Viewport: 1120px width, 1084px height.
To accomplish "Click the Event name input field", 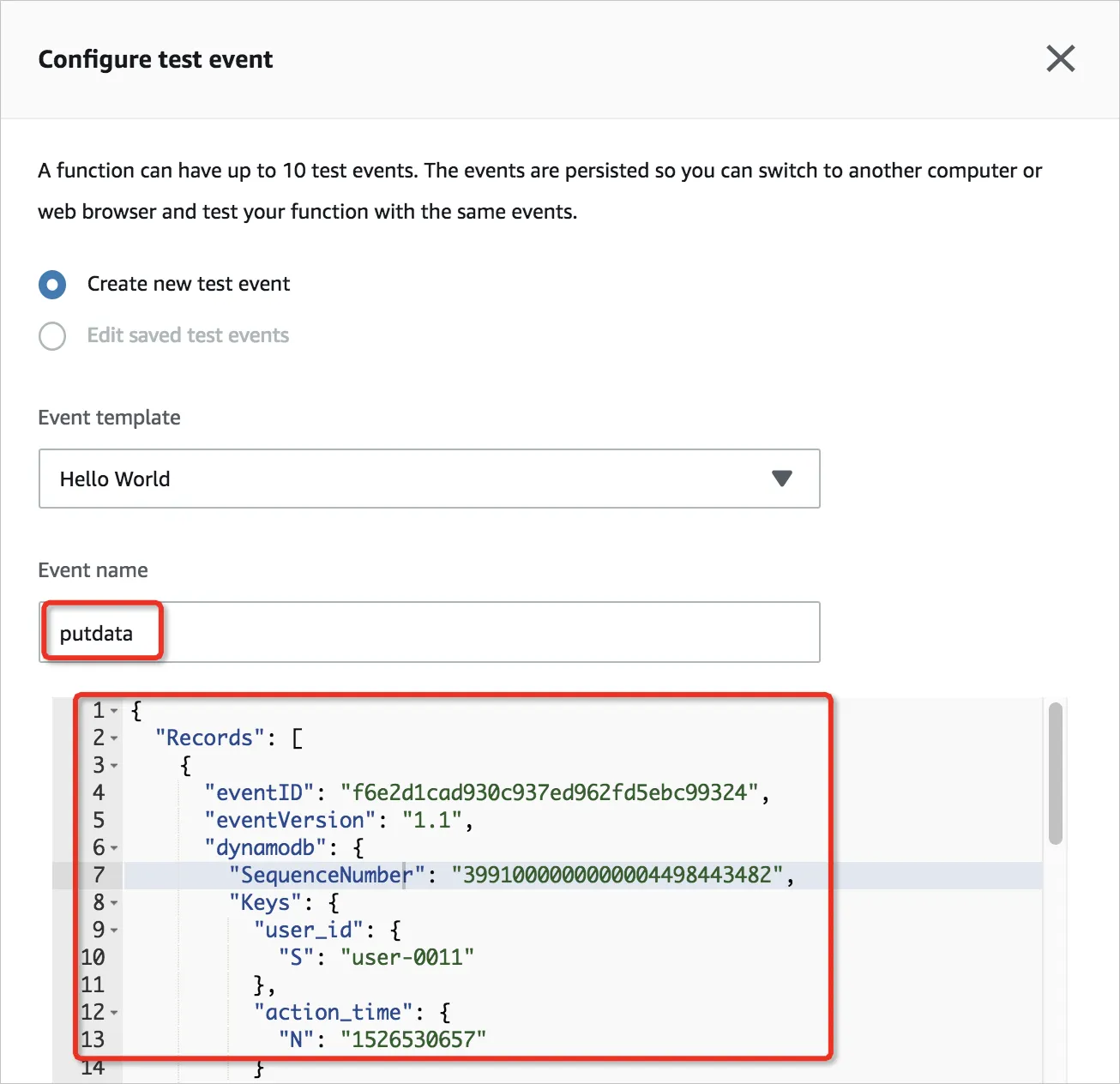I will click(430, 632).
